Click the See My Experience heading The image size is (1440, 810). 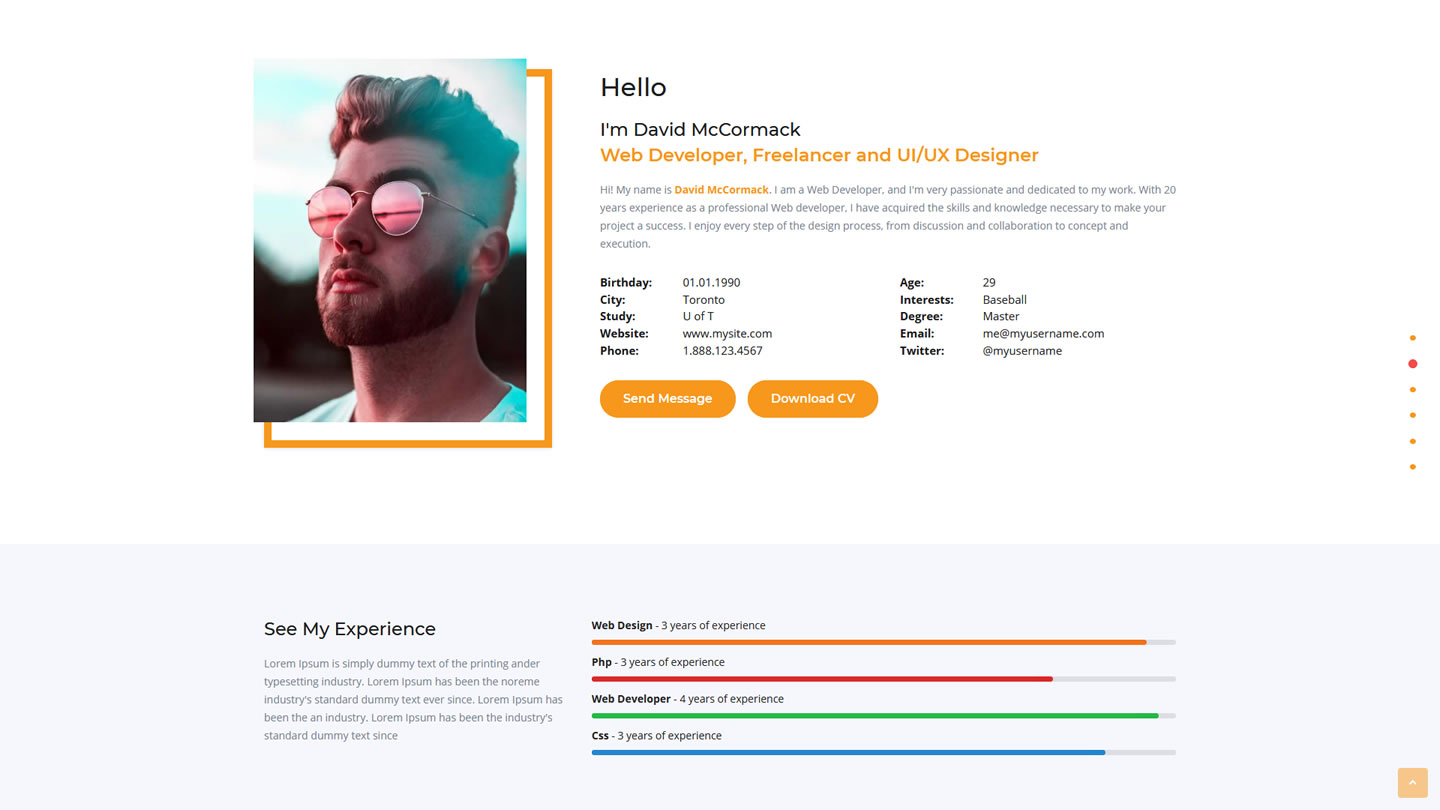click(x=350, y=629)
